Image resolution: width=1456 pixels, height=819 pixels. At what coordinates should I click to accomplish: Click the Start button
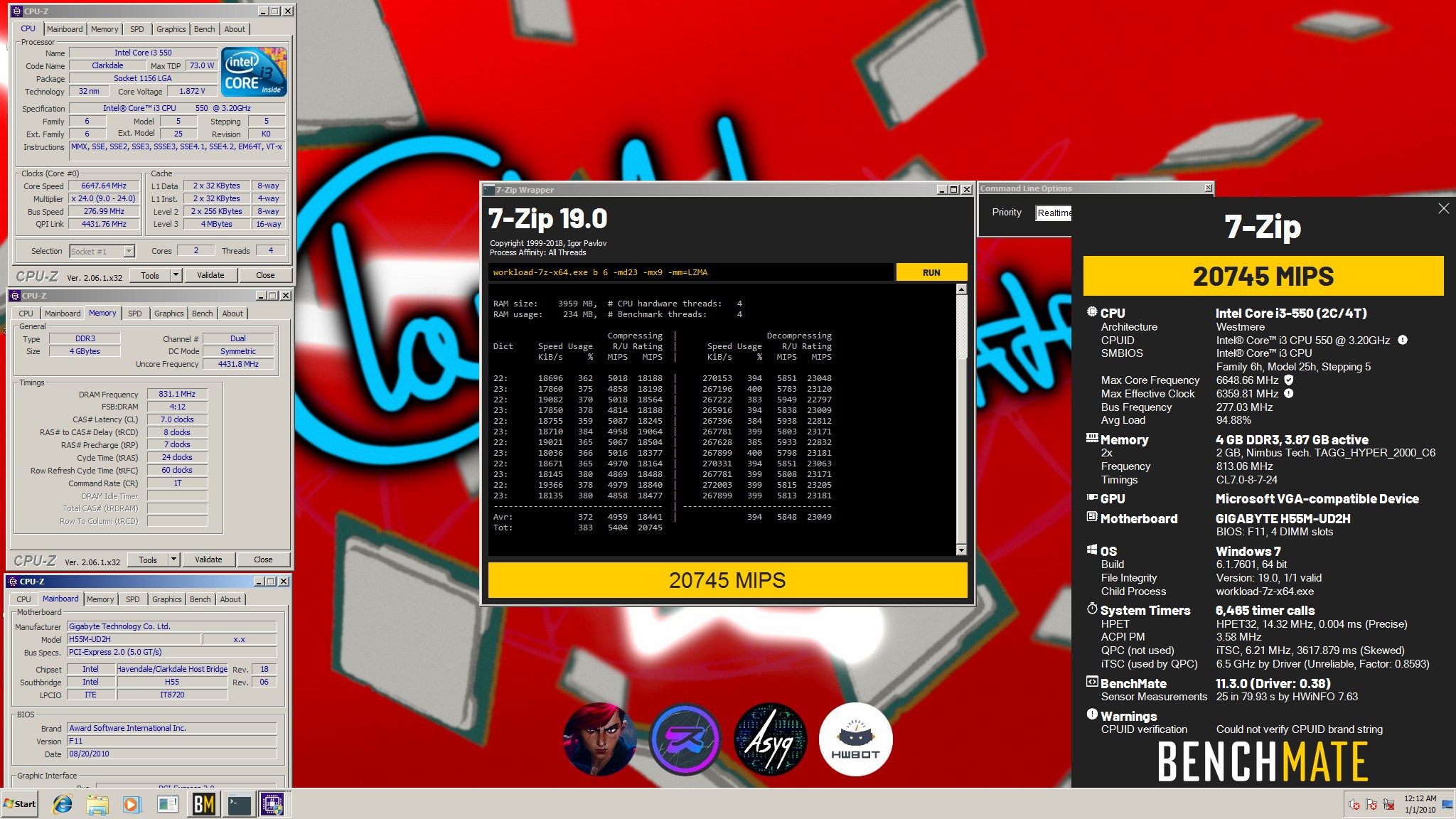pos(20,804)
